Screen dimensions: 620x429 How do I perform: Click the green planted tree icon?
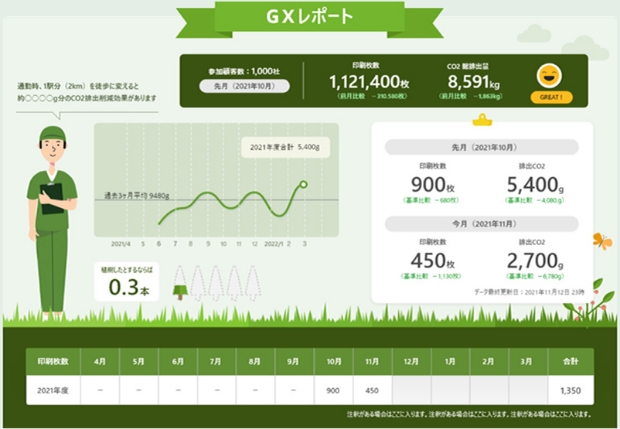pos(180,292)
